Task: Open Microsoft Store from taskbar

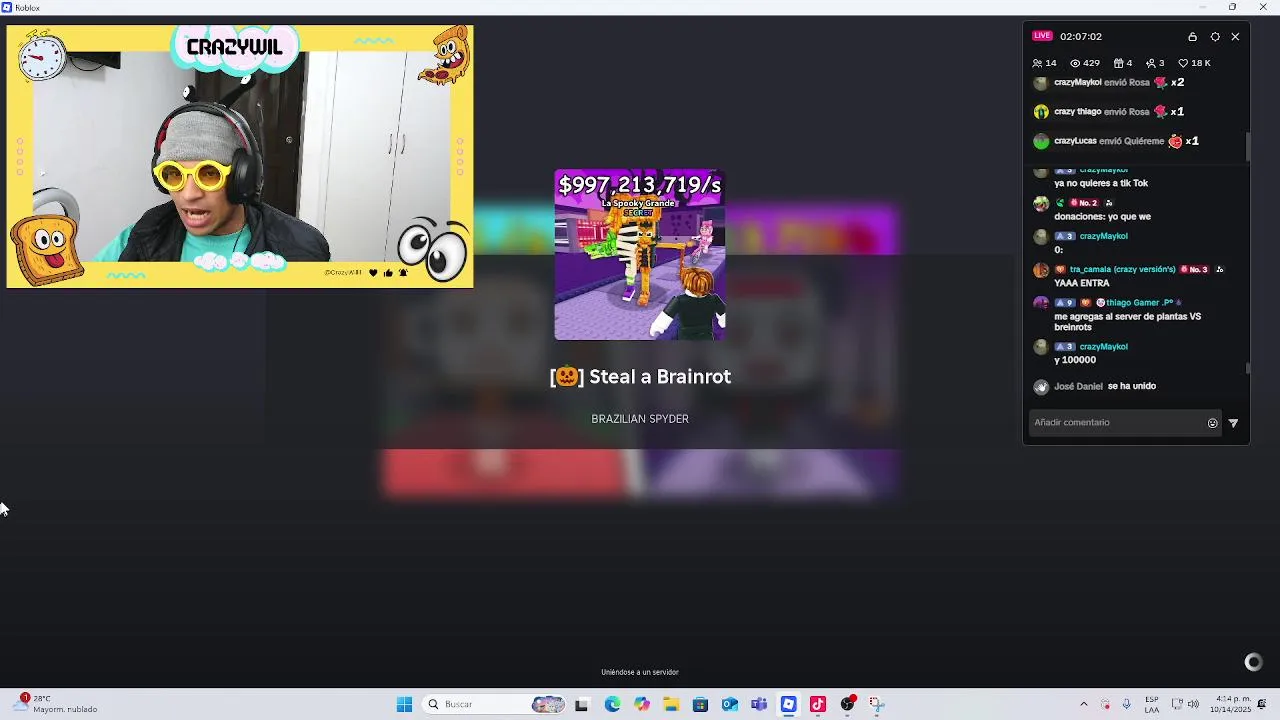Action: coord(700,704)
